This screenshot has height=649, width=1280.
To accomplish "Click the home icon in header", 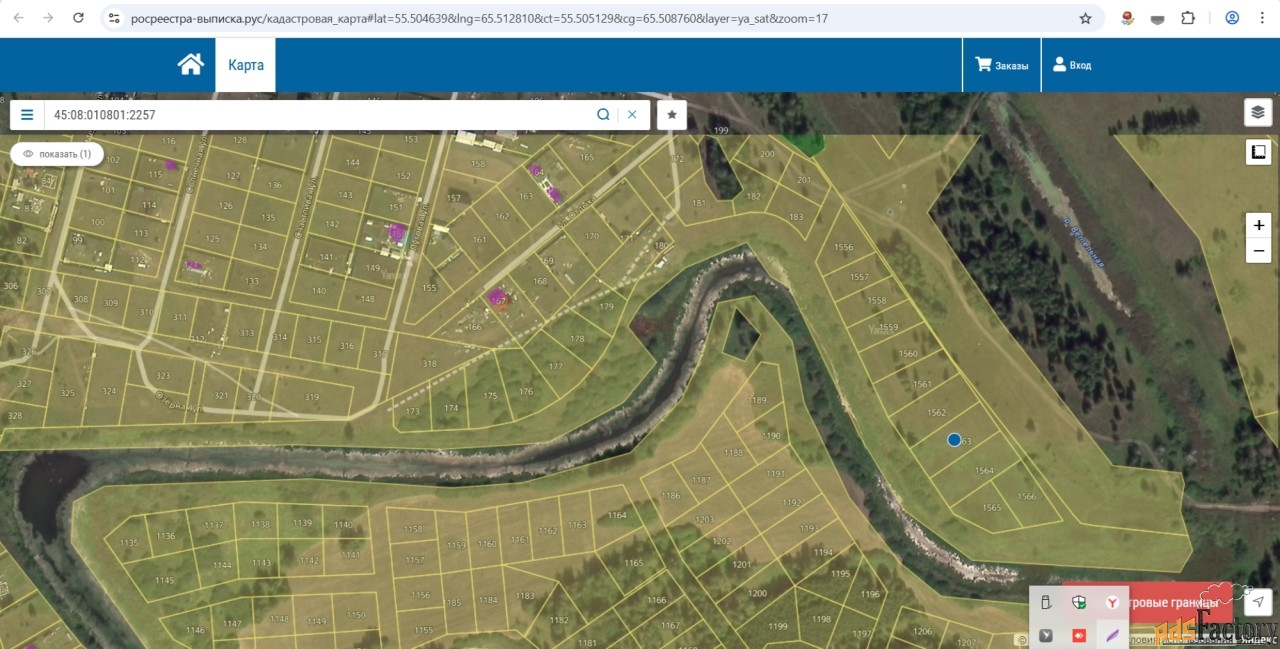I will pos(190,65).
